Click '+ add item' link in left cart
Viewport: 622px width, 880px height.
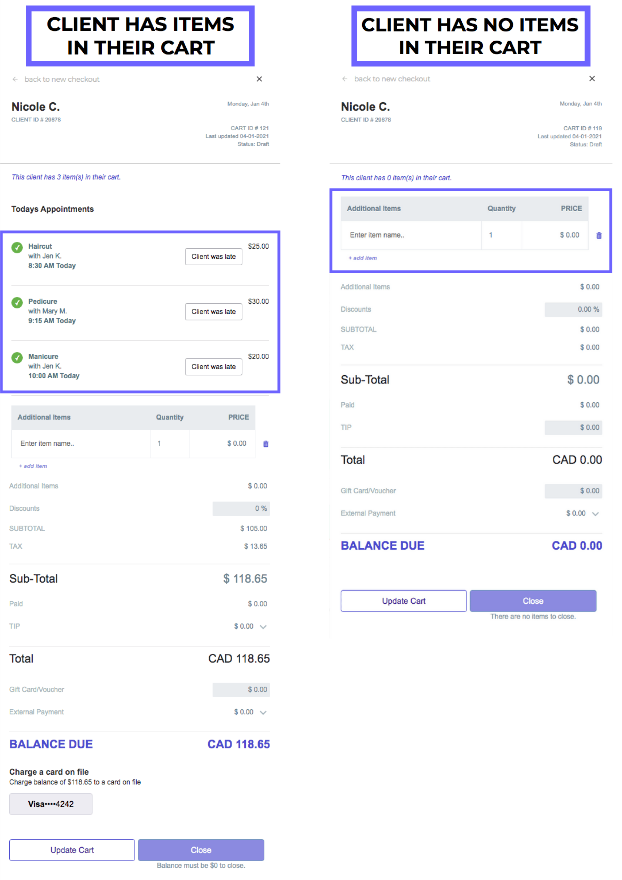(33, 466)
